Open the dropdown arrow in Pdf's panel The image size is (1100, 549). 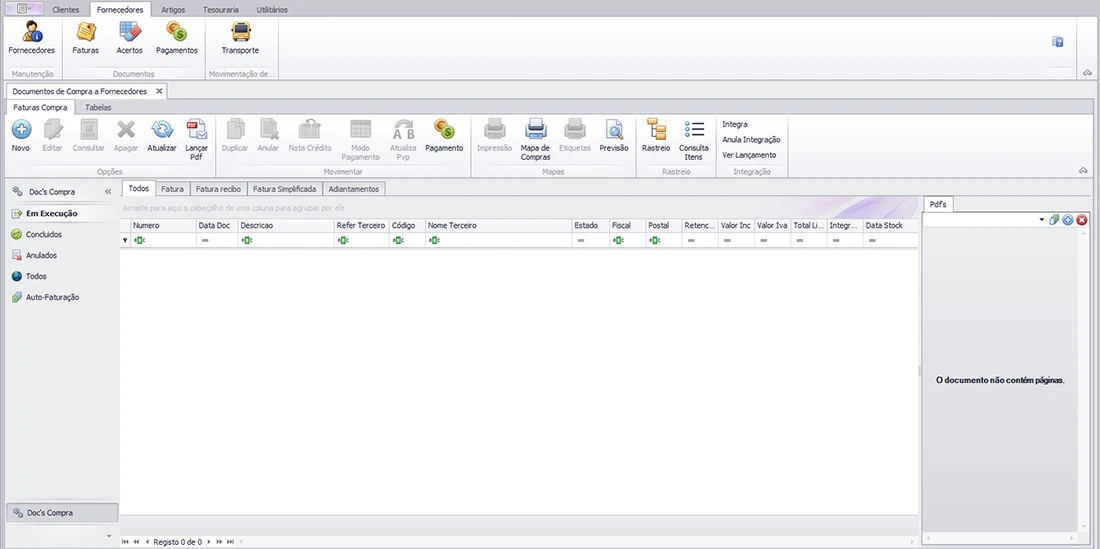point(1041,219)
